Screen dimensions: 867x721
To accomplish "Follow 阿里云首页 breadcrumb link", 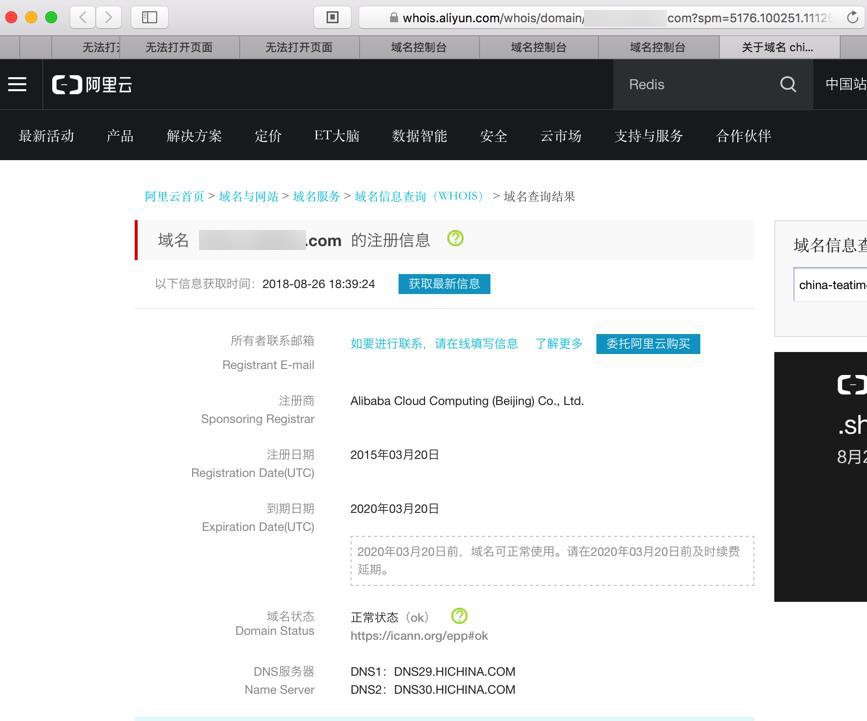I will point(174,196).
